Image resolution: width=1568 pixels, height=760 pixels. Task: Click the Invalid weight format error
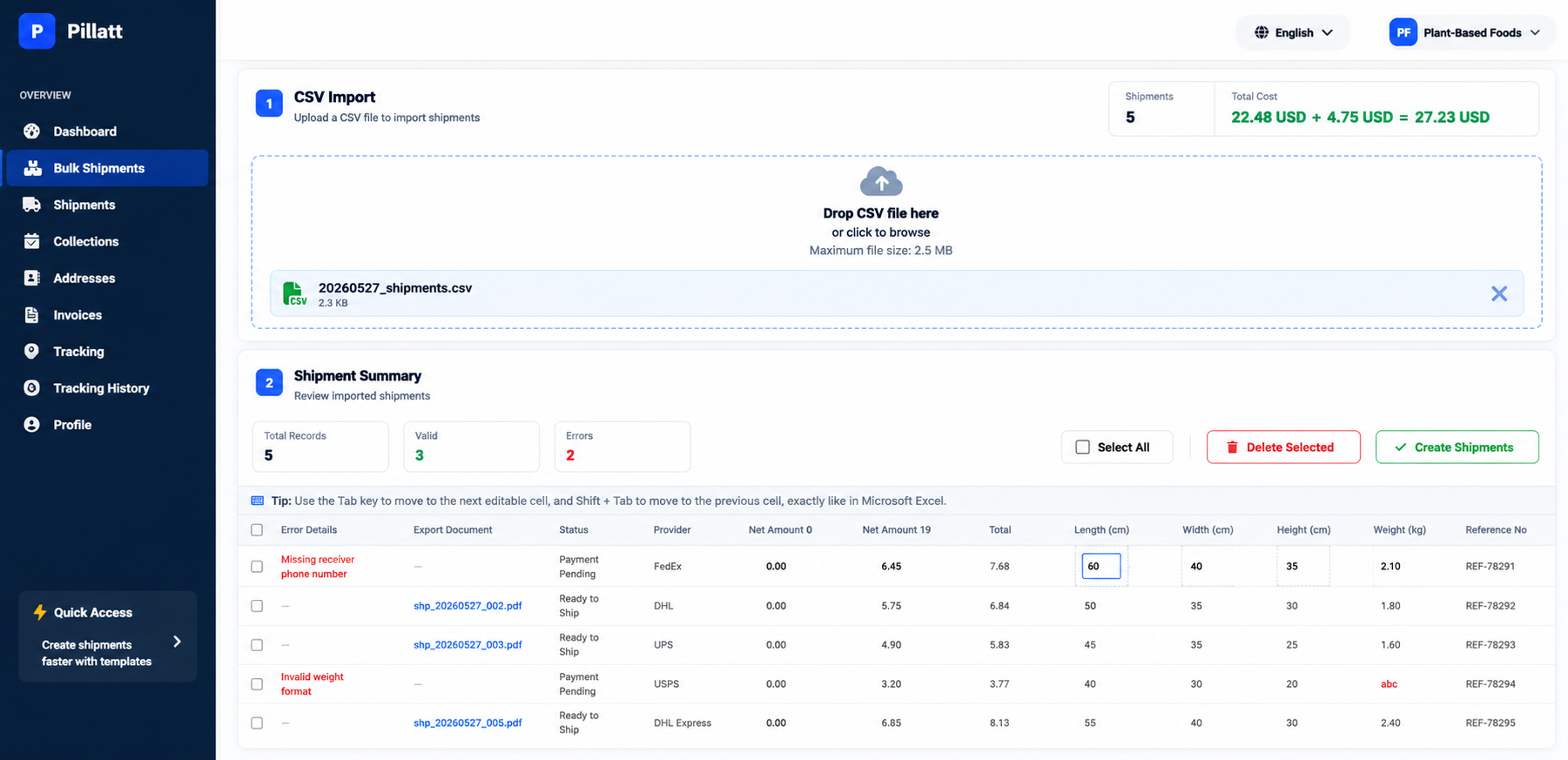point(312,684)
